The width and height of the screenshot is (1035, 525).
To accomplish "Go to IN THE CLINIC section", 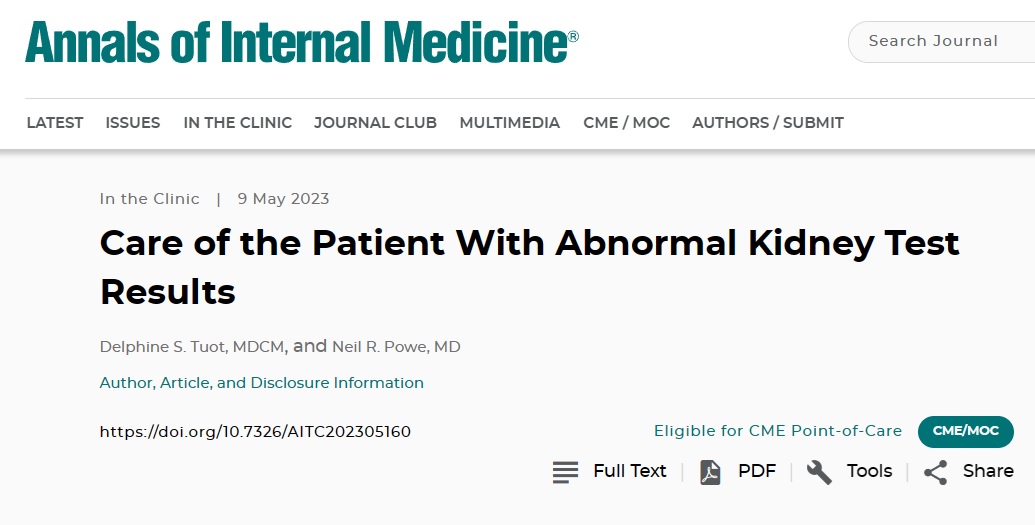I will coord(238,123).
